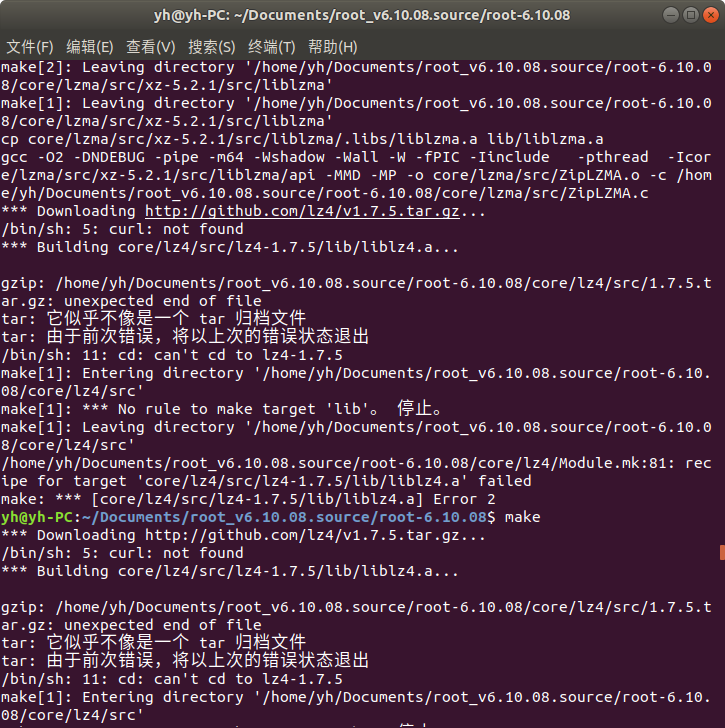The image size is (725, 728).
Task: Open the underlined github.com lz4 link
Action: tap(302, 211)
